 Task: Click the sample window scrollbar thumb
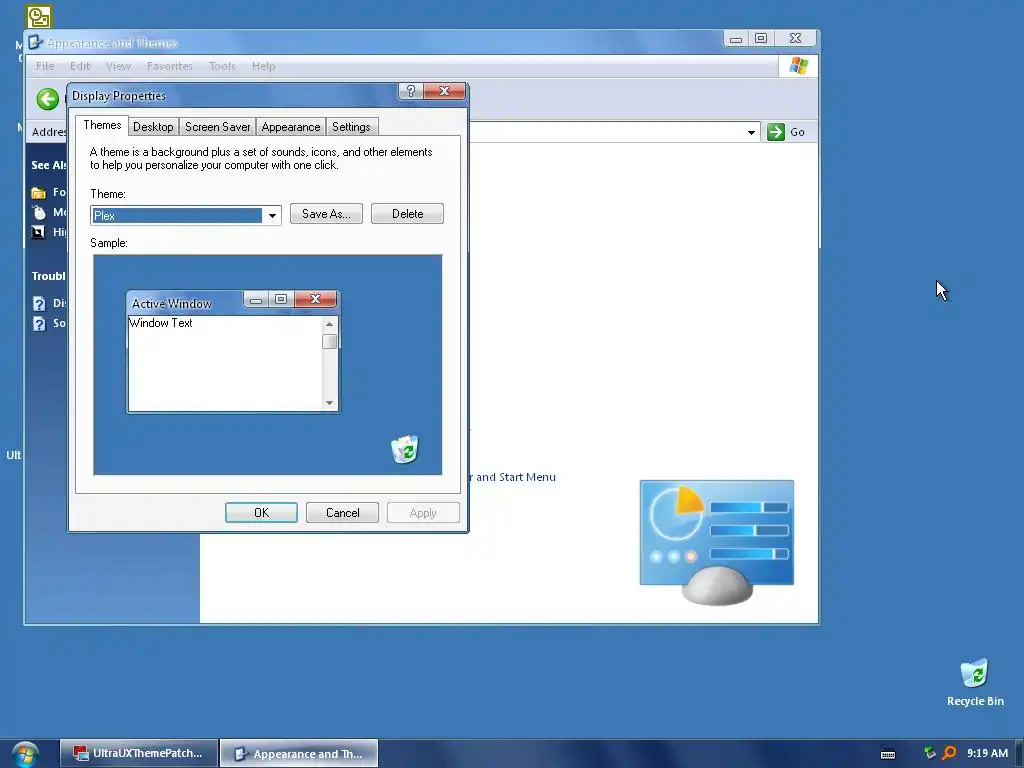(330, 342)
